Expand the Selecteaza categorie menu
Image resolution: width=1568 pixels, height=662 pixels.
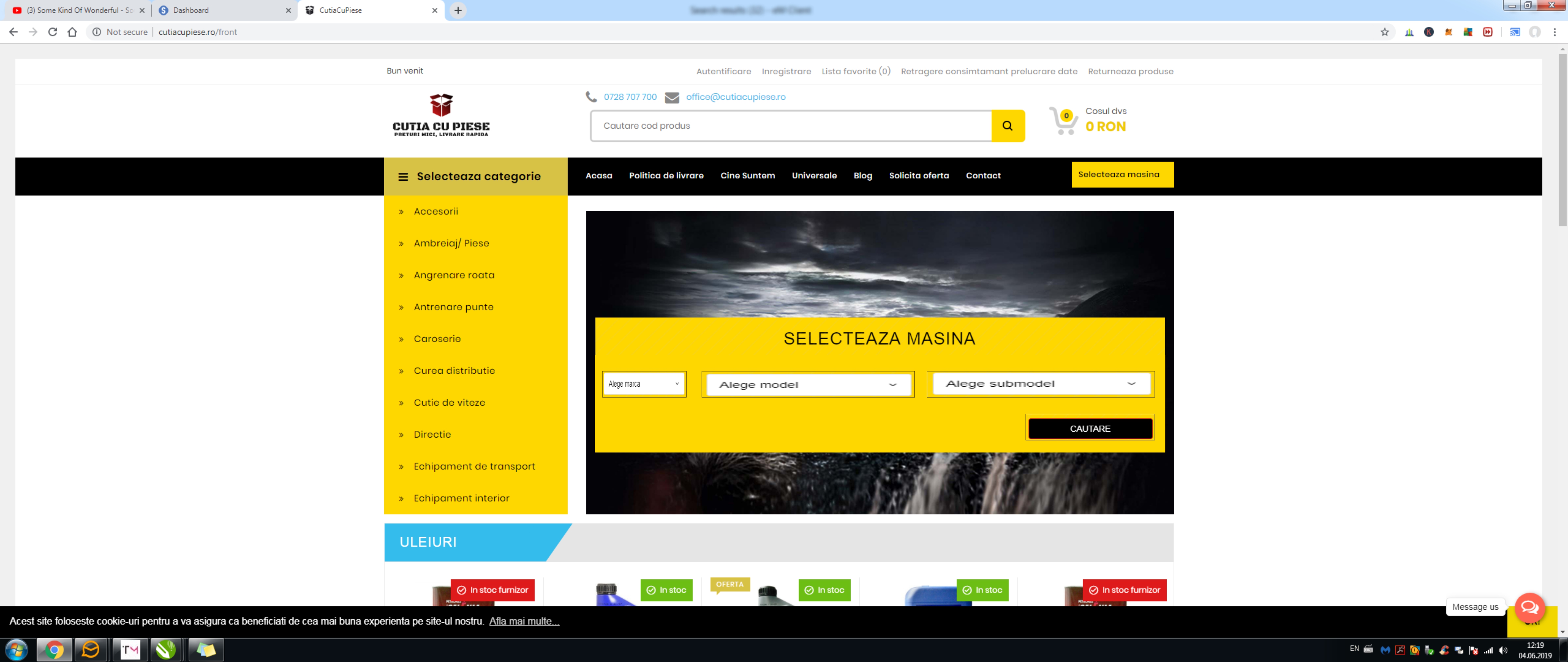(x=475, y=177)
